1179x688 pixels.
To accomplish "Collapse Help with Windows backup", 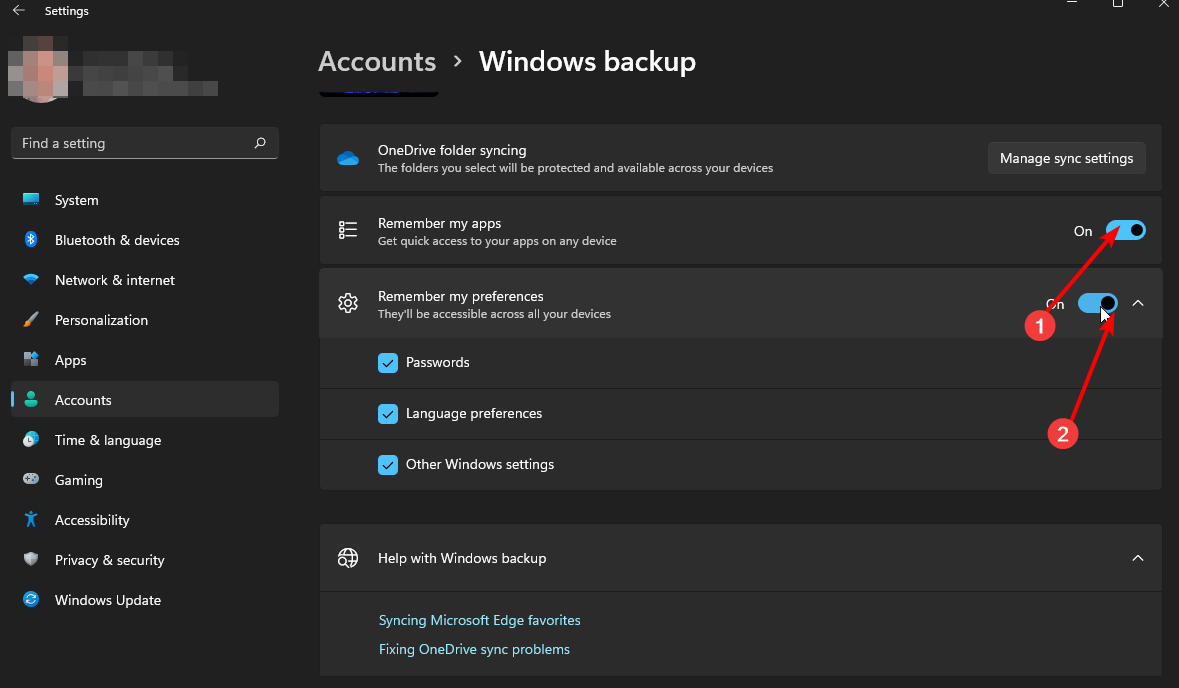I will 1138,557.
